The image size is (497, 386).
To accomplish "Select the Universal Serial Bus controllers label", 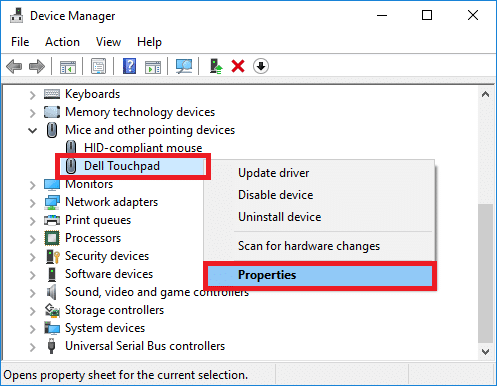I will click(x=145, y=346).
